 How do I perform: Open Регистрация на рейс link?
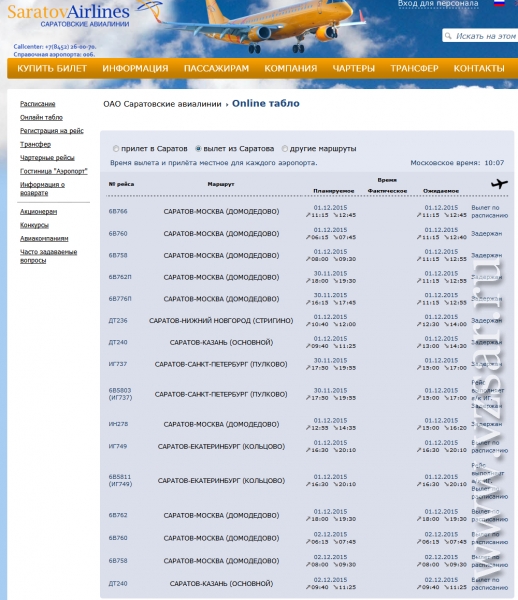click(52, 130)
